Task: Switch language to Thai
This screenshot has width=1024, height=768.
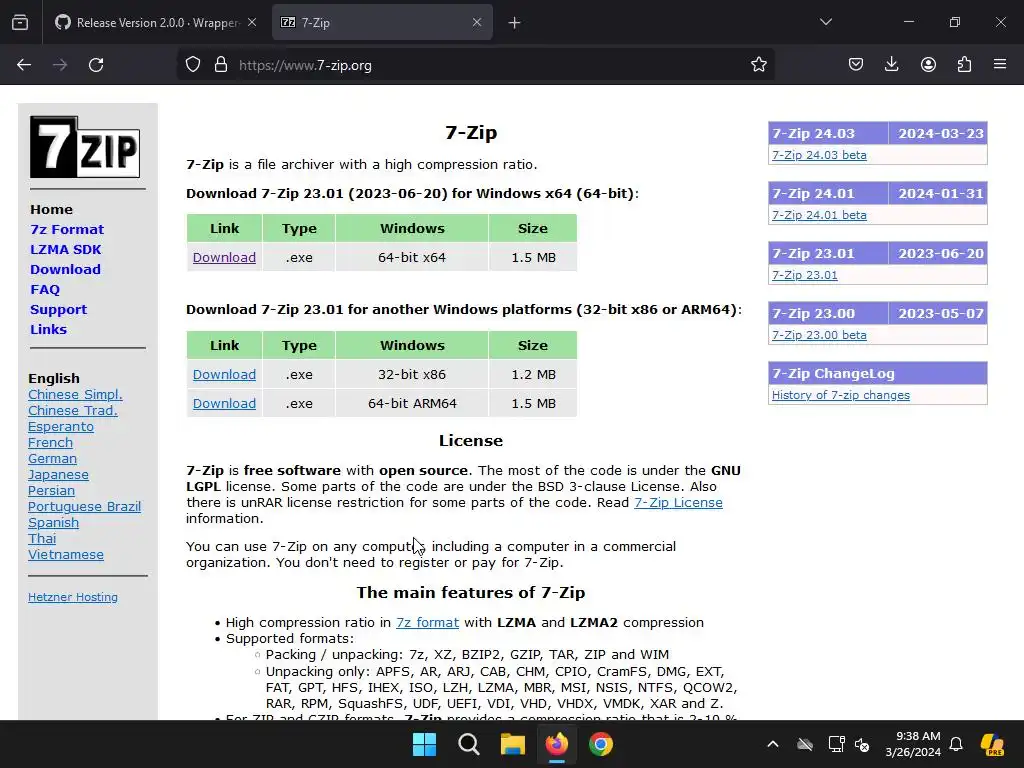Action: [x=42, y=538]
